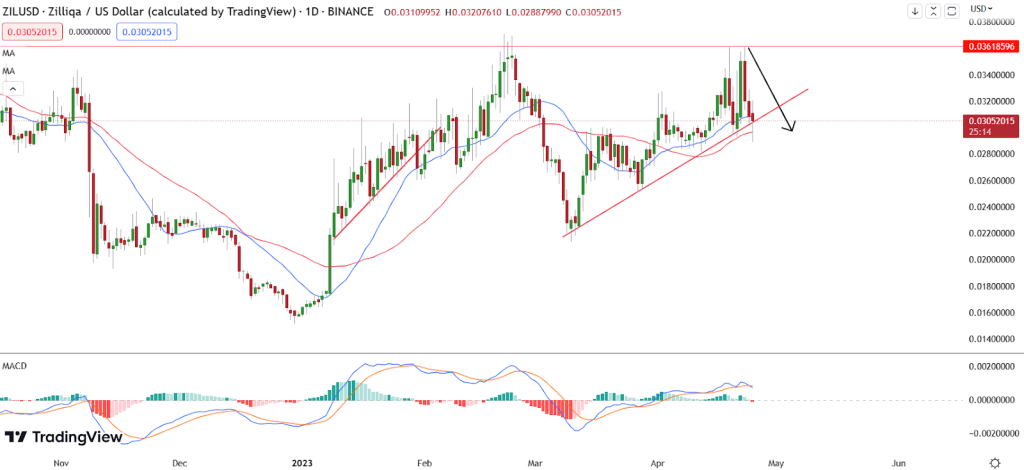Click the Dec label on time axis
The width and height of the screenshot is (1024, 470).
pyautogui.click(x=180, y=463)
